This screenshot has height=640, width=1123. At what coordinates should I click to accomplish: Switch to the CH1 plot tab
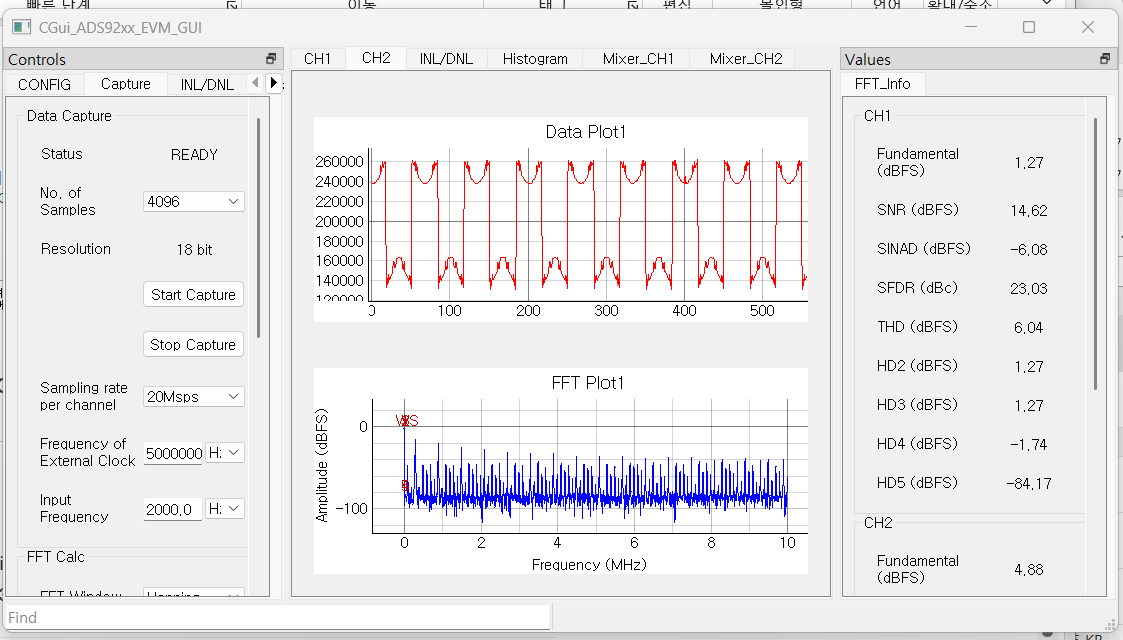pos(317,59)
